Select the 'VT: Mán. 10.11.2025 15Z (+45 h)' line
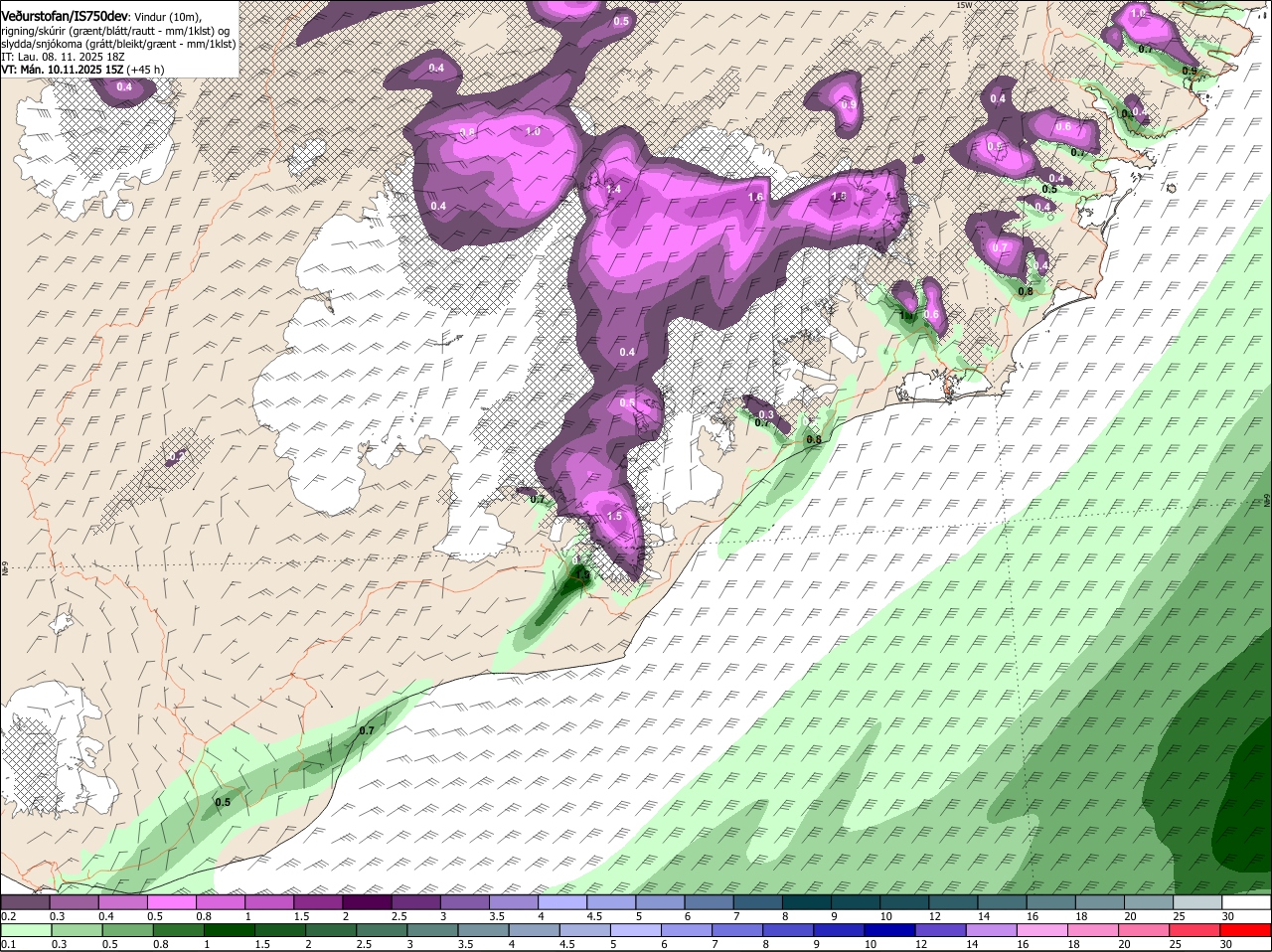This screenshot has width=1272, height=952. click(82, 70)
